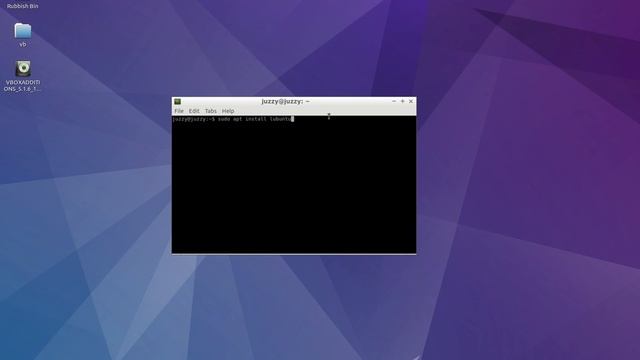
Task: Click the terminal icon in title bar
Action: pos(178,101)
